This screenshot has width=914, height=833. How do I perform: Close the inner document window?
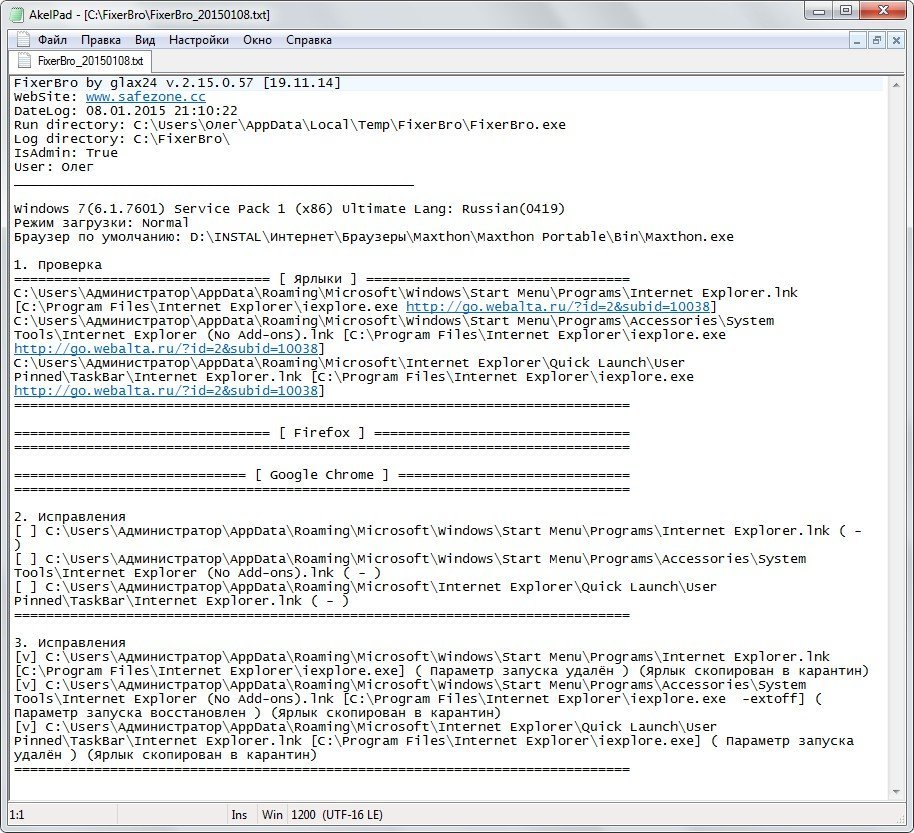click(896, 40)
